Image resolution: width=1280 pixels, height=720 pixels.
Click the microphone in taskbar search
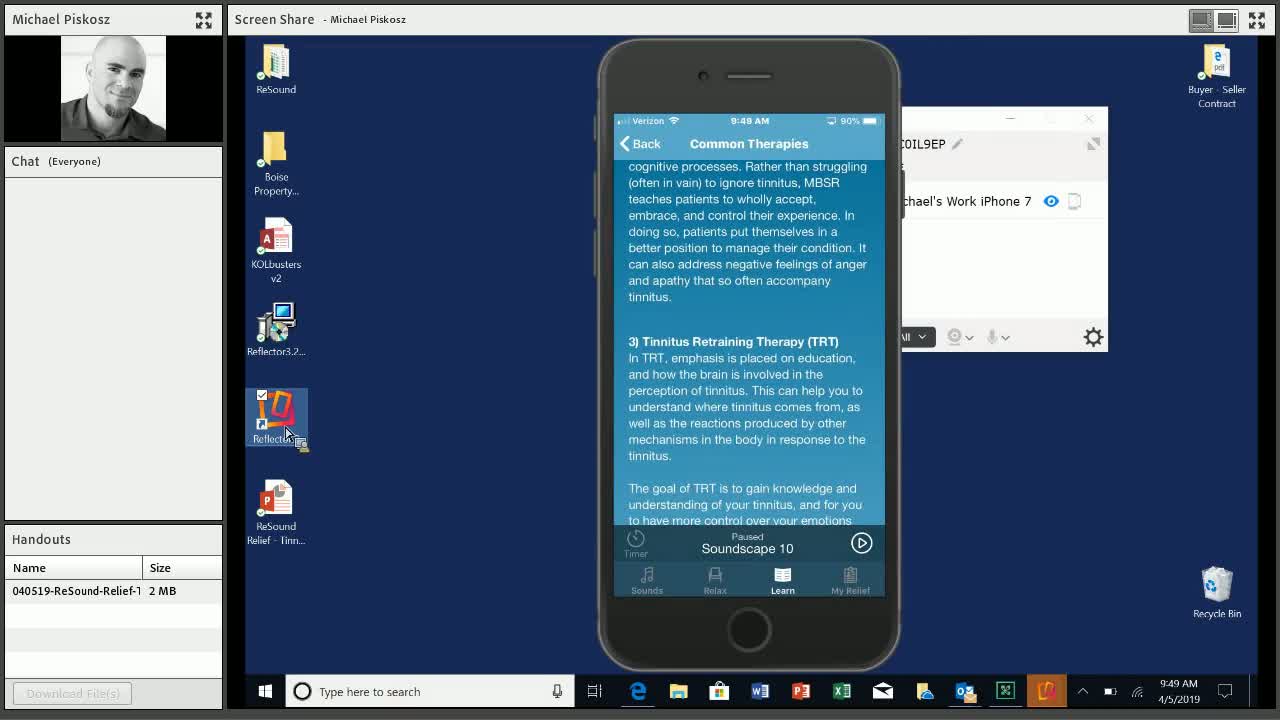point(557,691)
